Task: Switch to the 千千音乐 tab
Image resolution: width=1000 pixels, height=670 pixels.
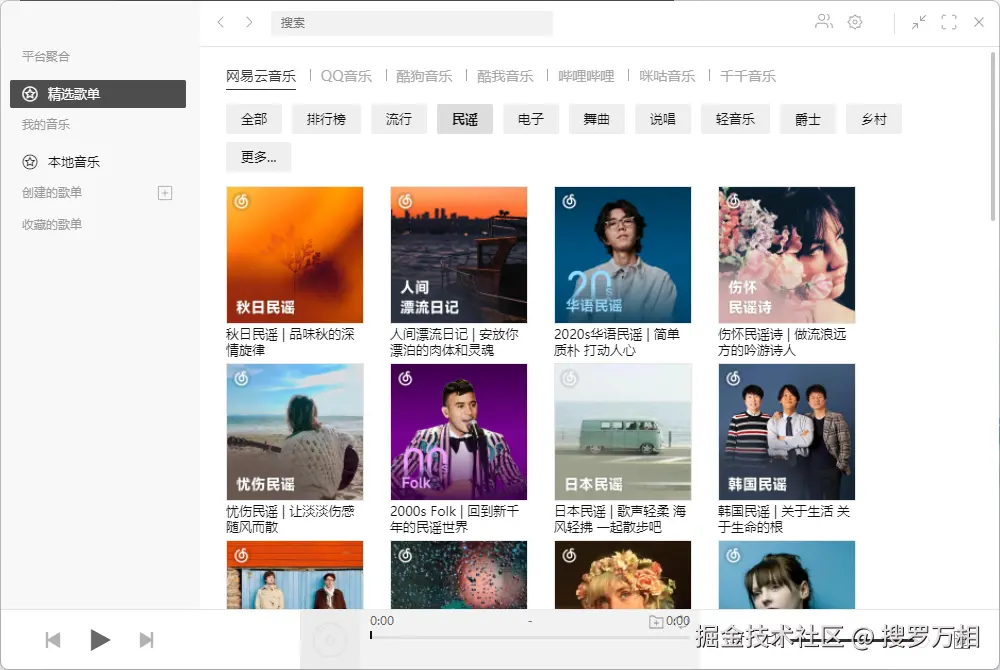Action: [x=748, y=76]
